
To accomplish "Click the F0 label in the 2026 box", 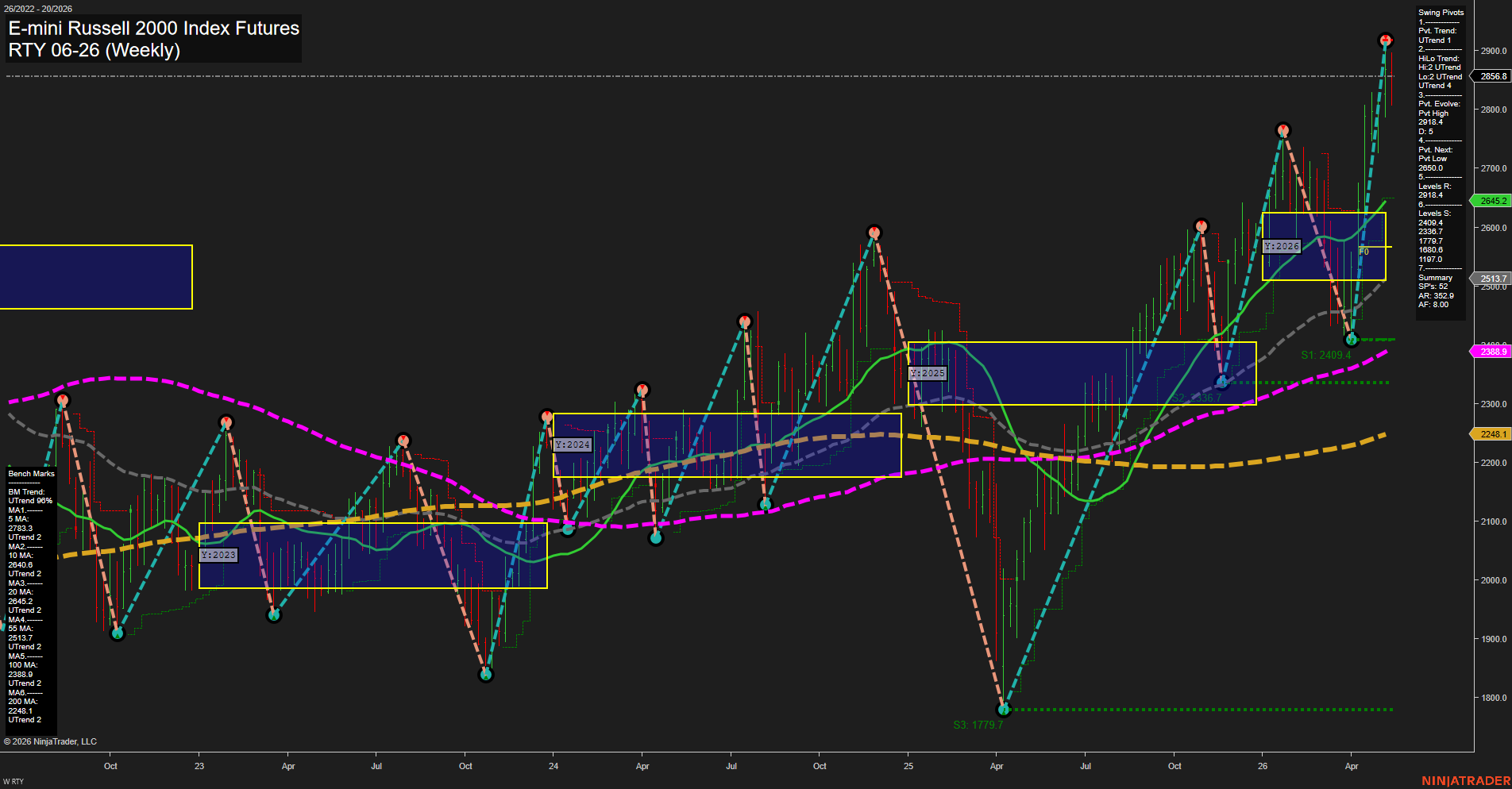I will coord(1363,252).
